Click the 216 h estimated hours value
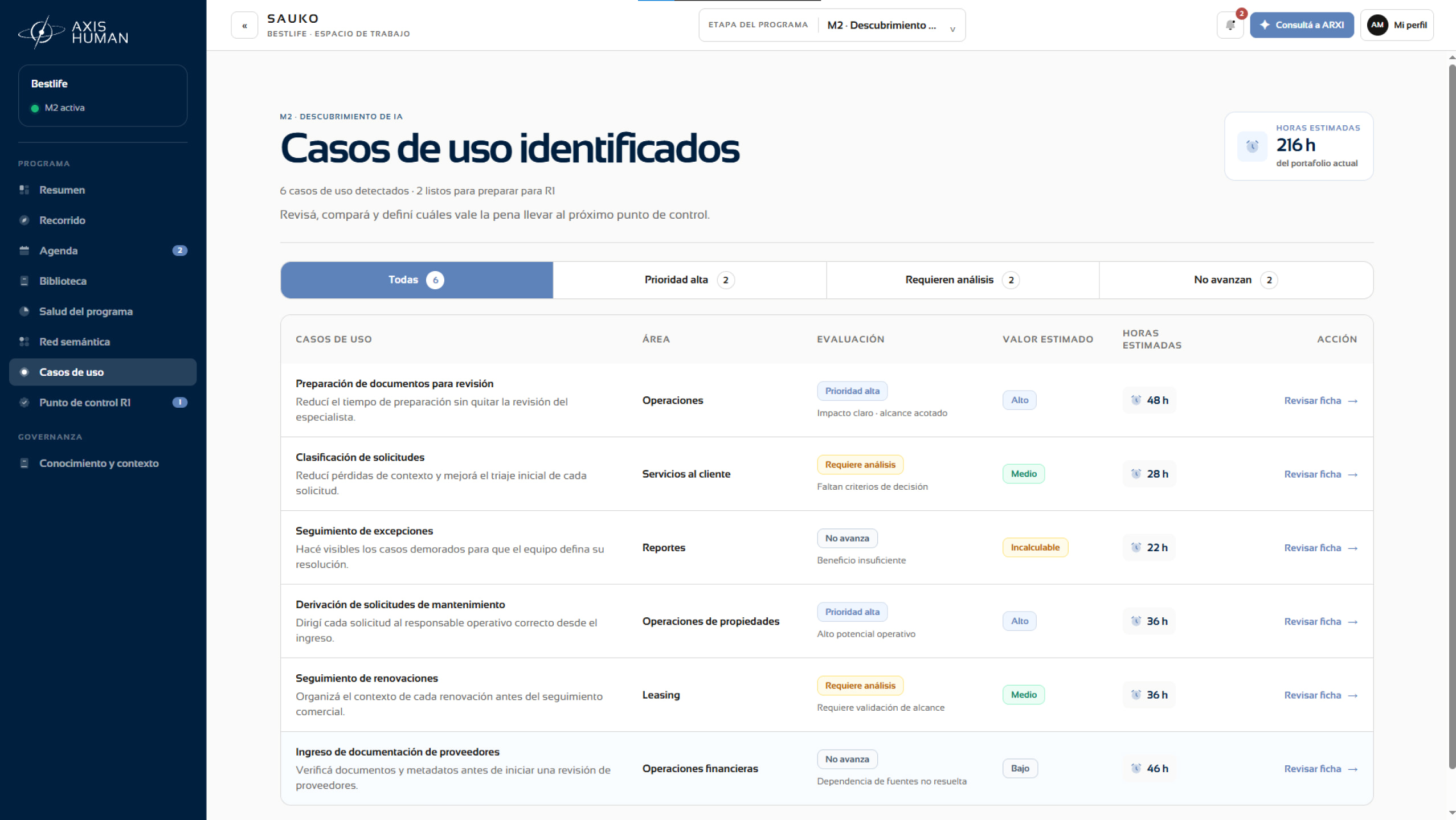The height and width of the screenshot is (820, 1456). point(1295,145)
